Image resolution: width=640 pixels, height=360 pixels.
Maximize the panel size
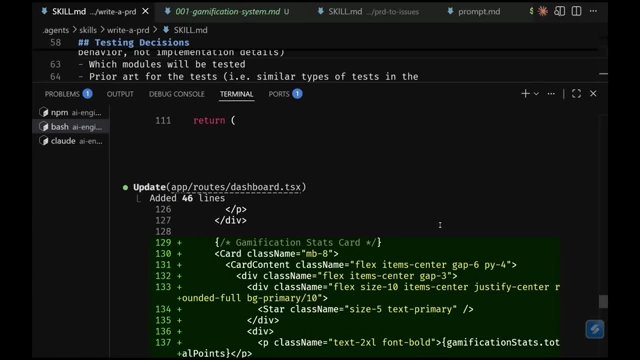coord(576,93)
